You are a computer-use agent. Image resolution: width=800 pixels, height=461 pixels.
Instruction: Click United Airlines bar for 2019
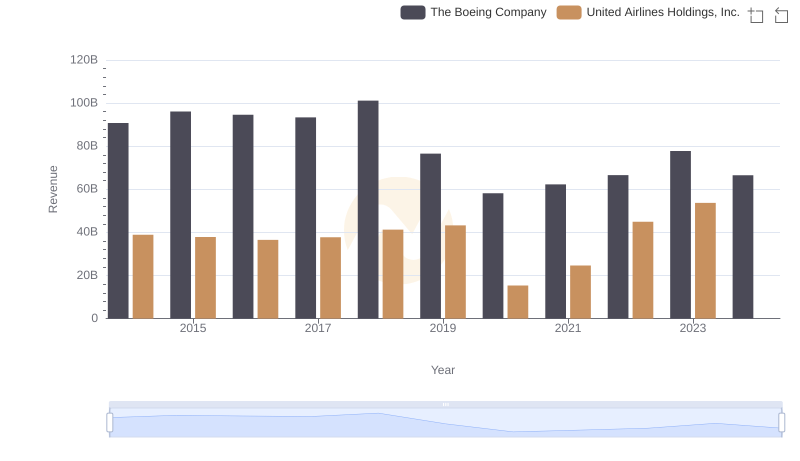[x=455, y=272]
